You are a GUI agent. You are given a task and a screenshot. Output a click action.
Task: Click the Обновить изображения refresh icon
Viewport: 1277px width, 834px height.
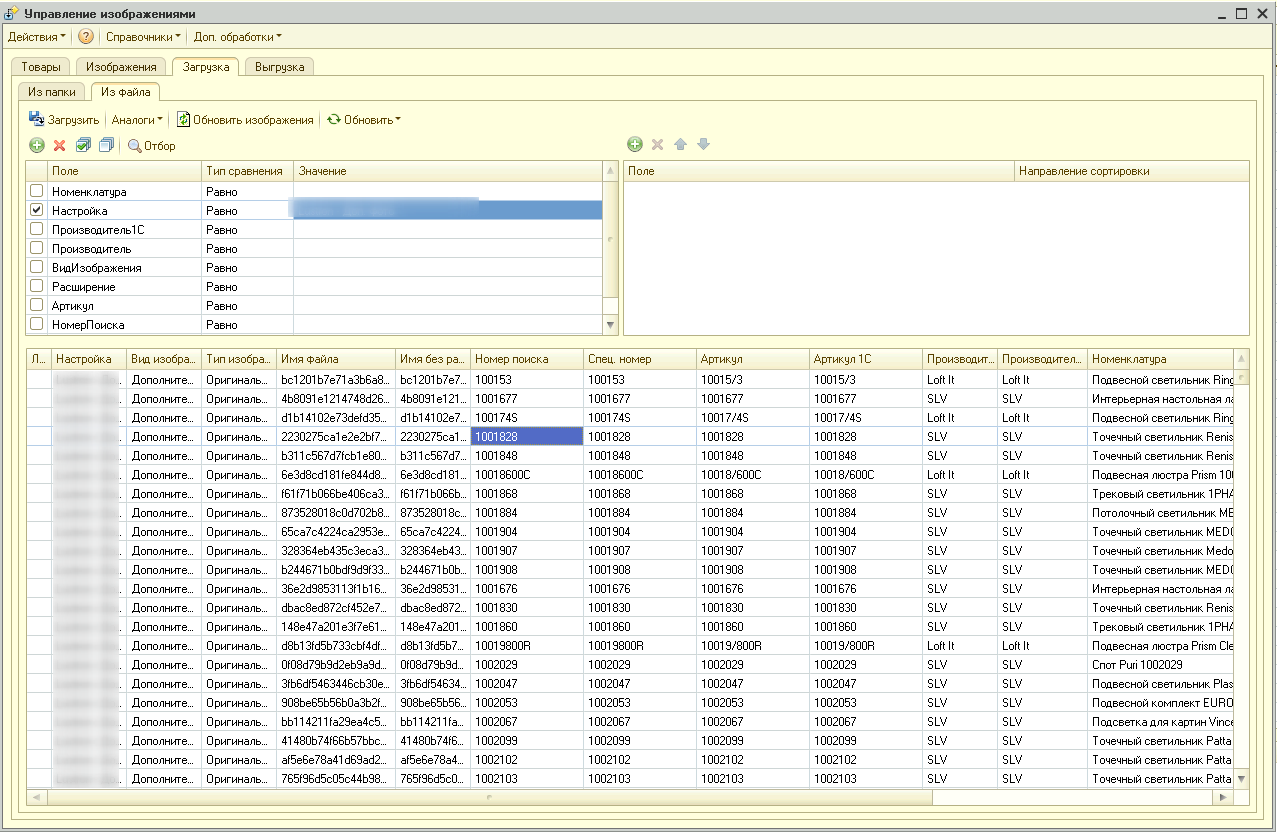coord(184,119)
